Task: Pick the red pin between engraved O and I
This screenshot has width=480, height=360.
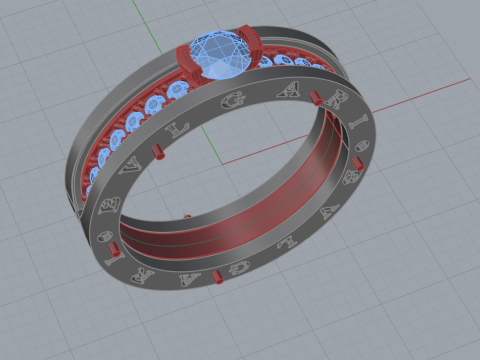Action: (115, 249)
